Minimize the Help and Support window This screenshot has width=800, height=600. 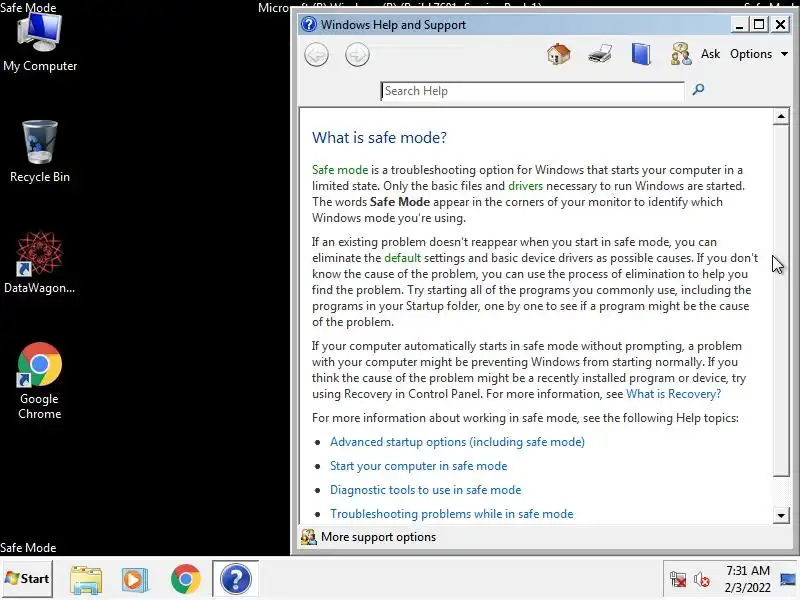point(739,24)
